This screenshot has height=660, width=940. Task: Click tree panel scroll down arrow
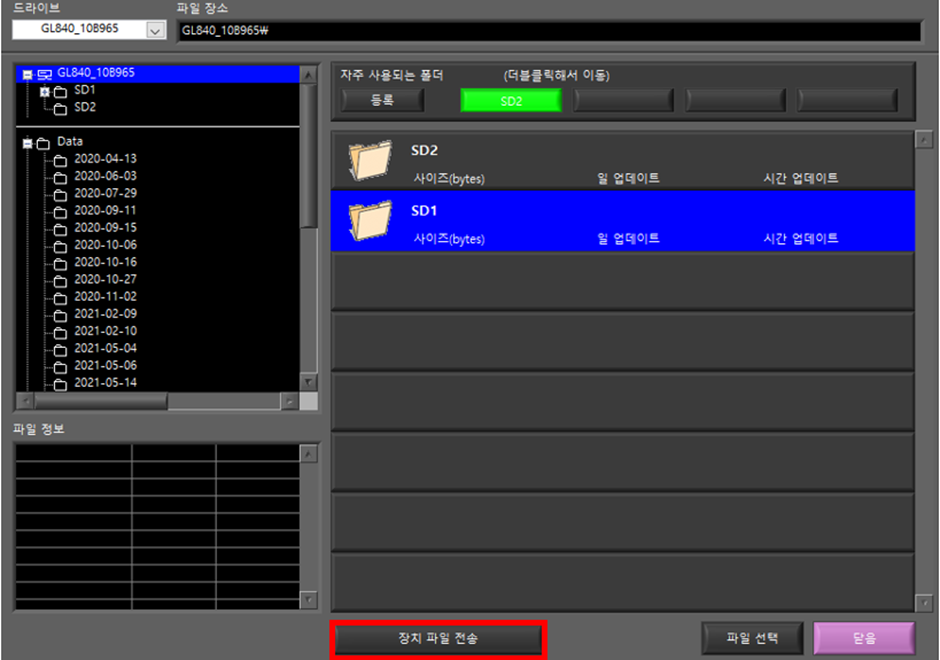[x=308, y=382]
